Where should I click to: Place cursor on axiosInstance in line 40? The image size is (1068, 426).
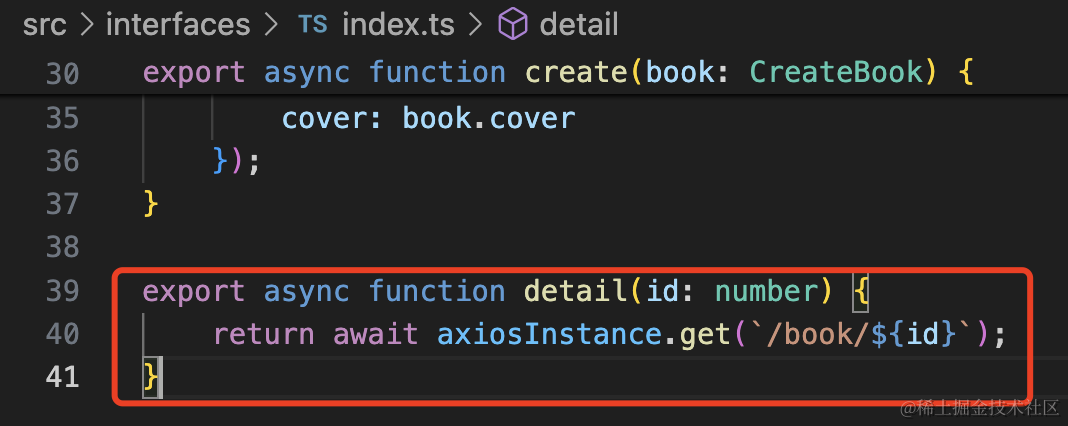pyautogui.click(x=550, y=334)
